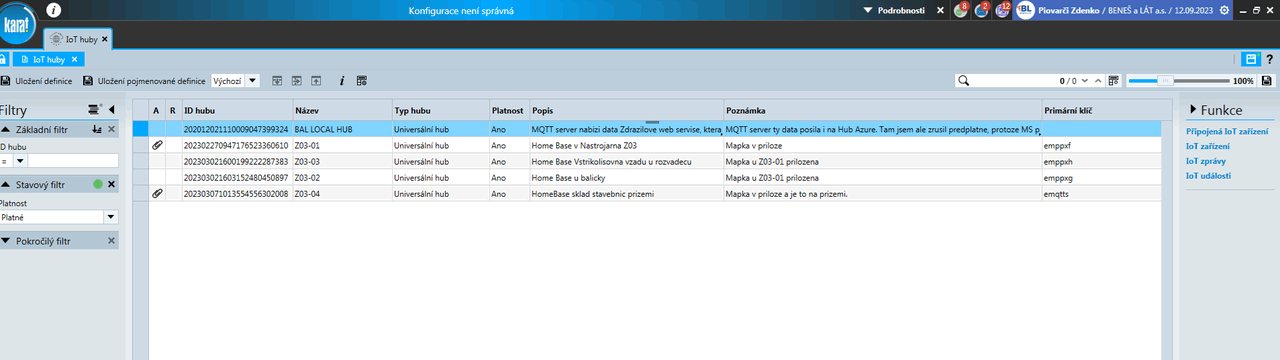Open the filter options menu icon in Filtry
Image resolution: width=1280 pixels, height=360 pixels.
click(94, 109)
